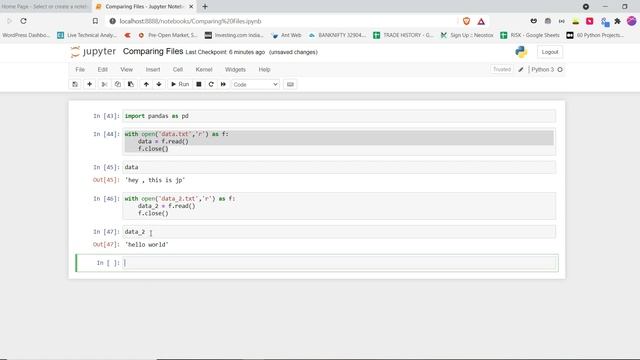Open the File menu
Viewport: 640px width, 360px height.
(80, 70)
